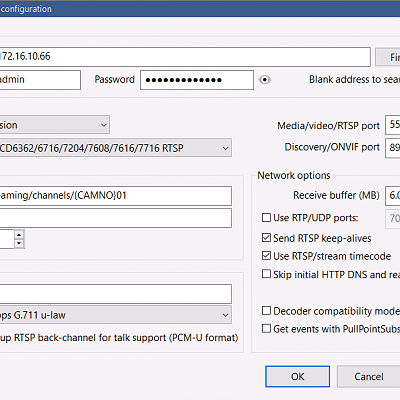
Task: Disable Use RTSP/stream timecode option
Action: (266, 256)
